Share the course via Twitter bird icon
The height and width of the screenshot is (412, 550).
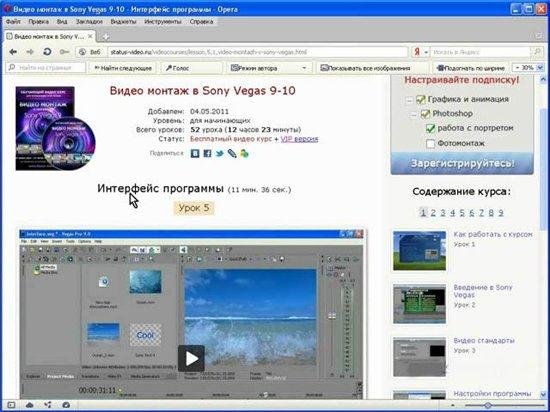pos(220,153)
